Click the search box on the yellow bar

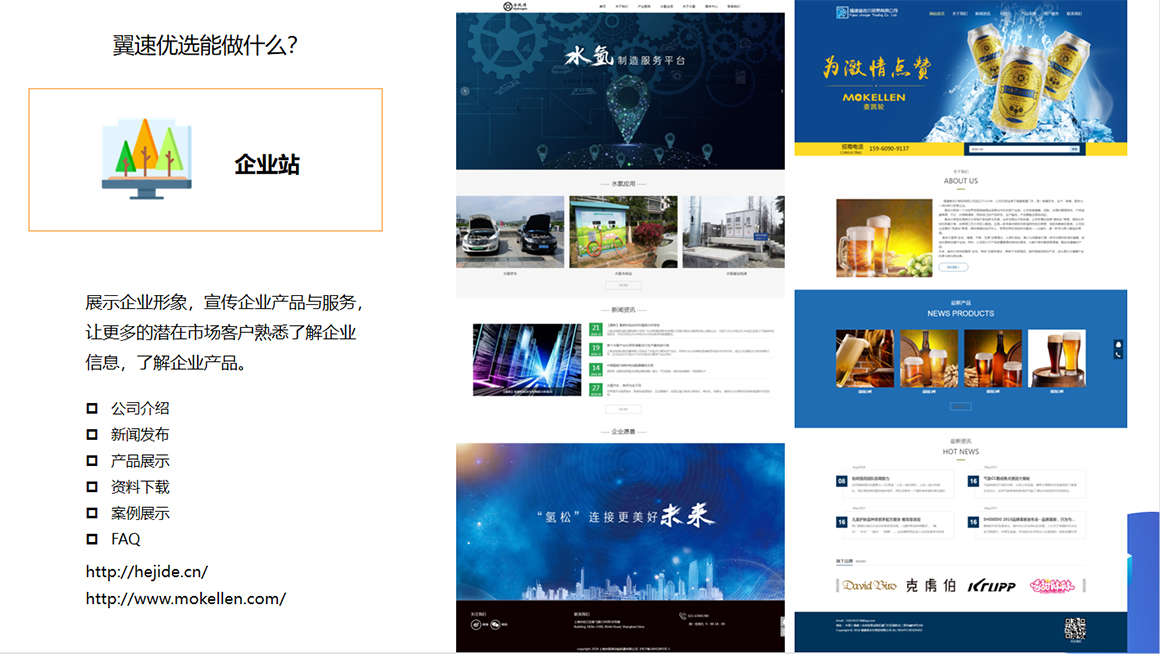click(1016, 149)
